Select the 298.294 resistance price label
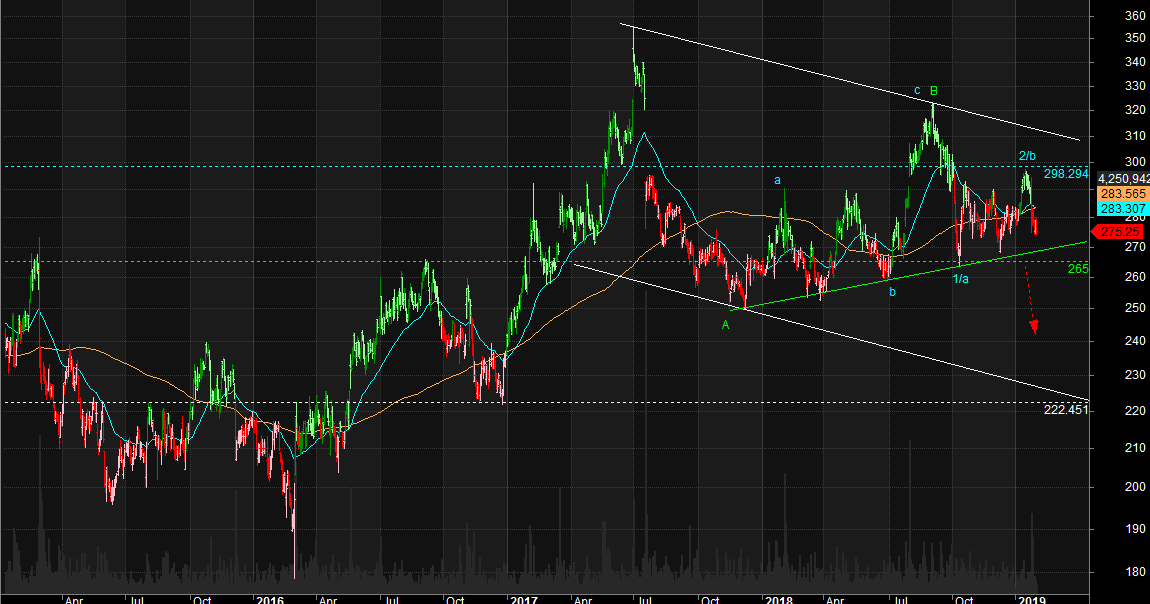1150x604 pixels. coord(1066,172)
